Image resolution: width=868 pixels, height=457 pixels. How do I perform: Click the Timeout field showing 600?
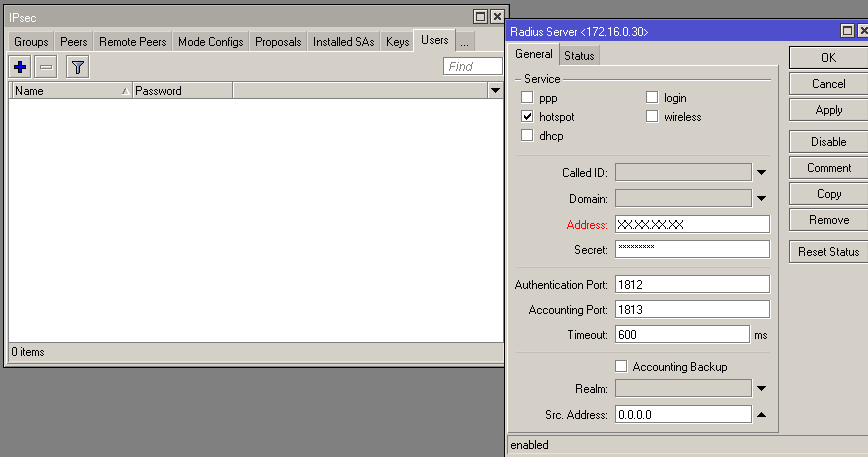(682, 334)
